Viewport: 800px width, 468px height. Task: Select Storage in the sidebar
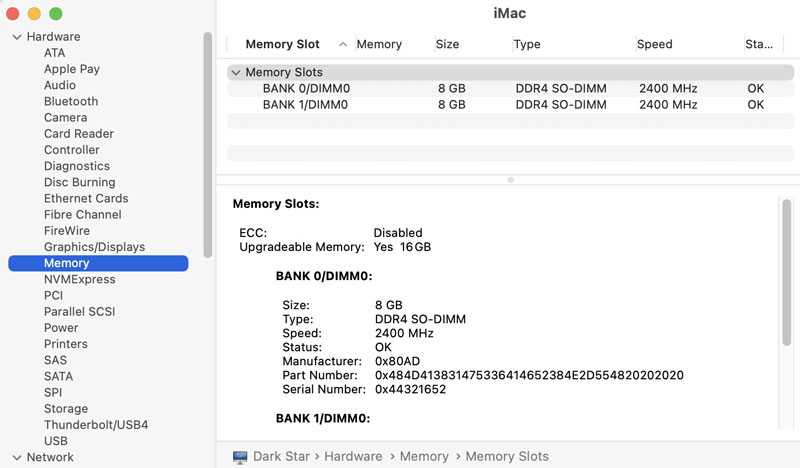[x=66, y=409]
